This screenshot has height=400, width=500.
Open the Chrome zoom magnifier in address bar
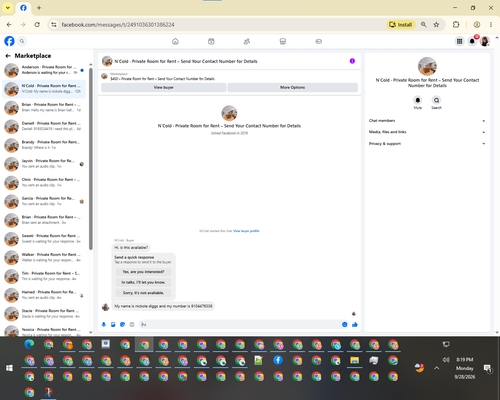pyautogui.click(x=424, y=25)
